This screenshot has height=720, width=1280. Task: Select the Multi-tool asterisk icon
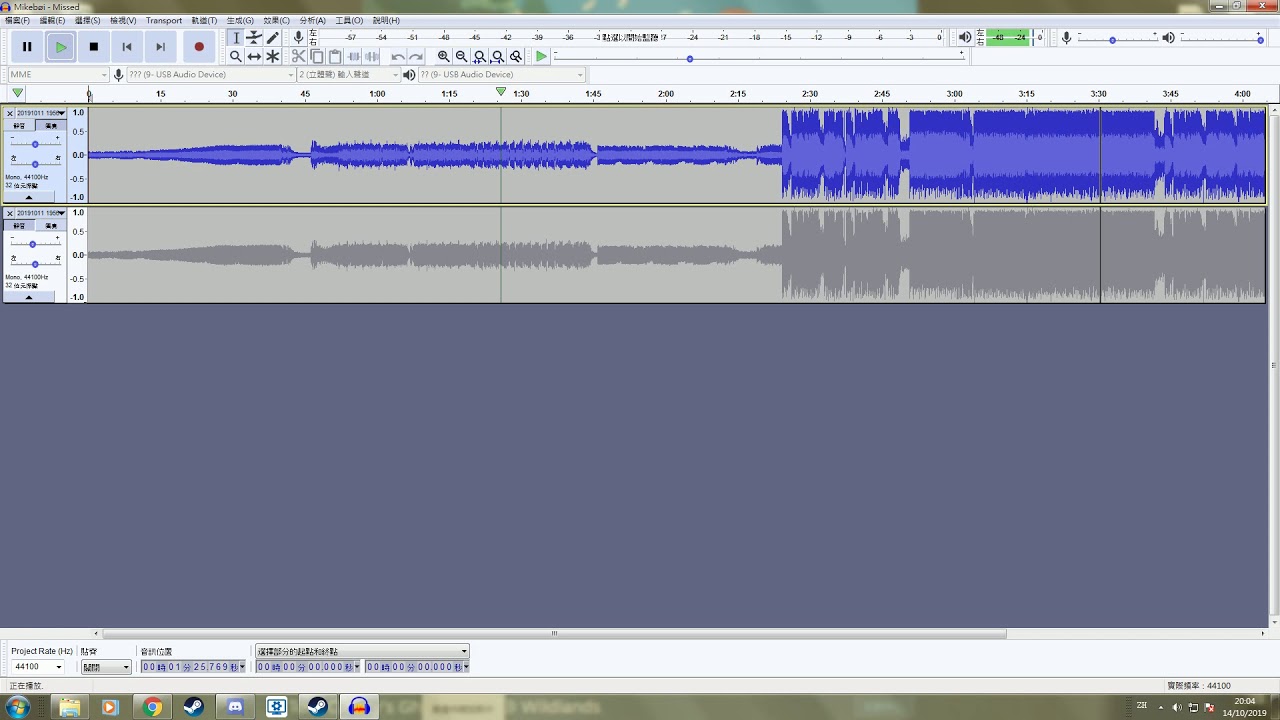(x=272, y=57)
